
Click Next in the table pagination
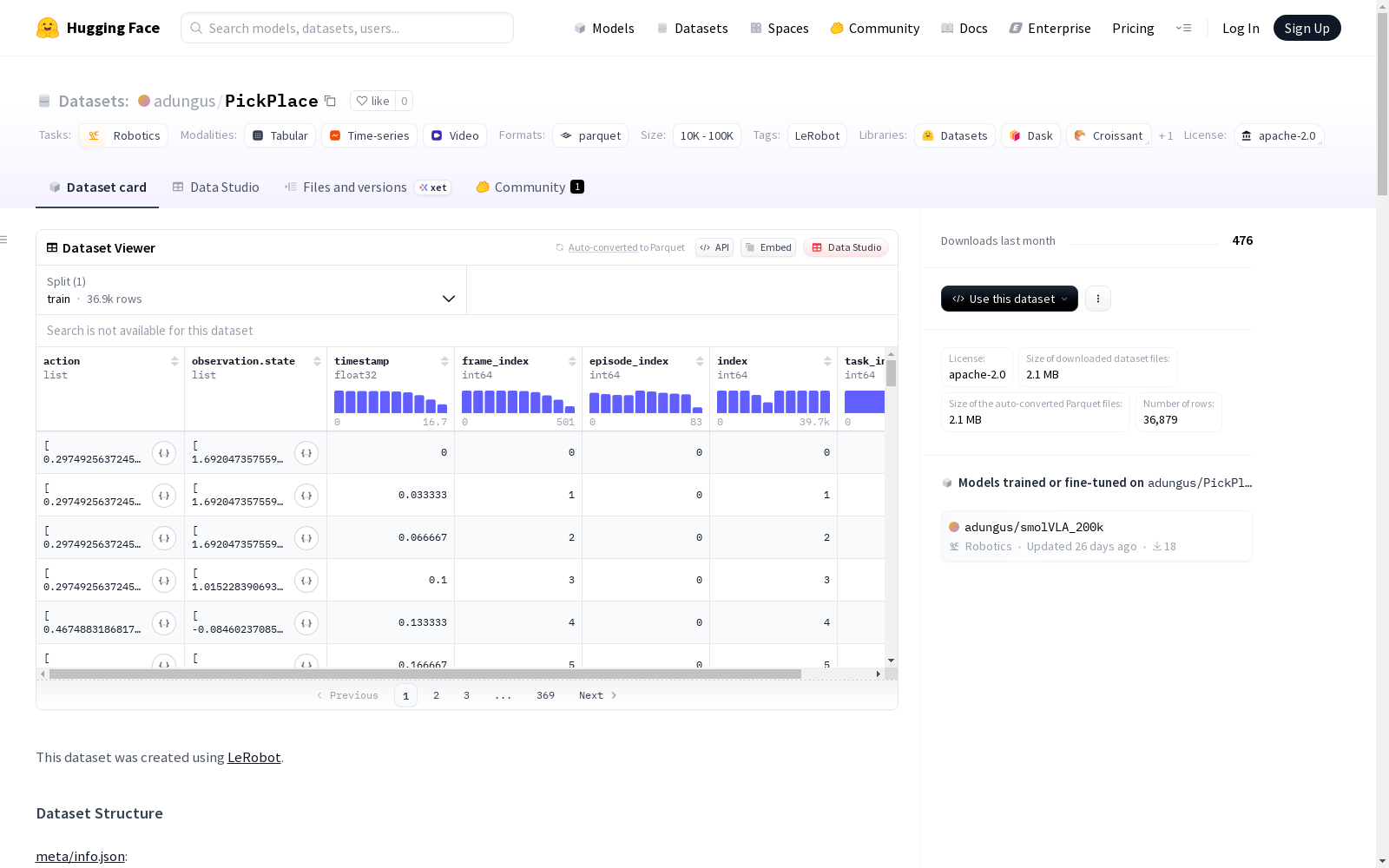[597, 695]
